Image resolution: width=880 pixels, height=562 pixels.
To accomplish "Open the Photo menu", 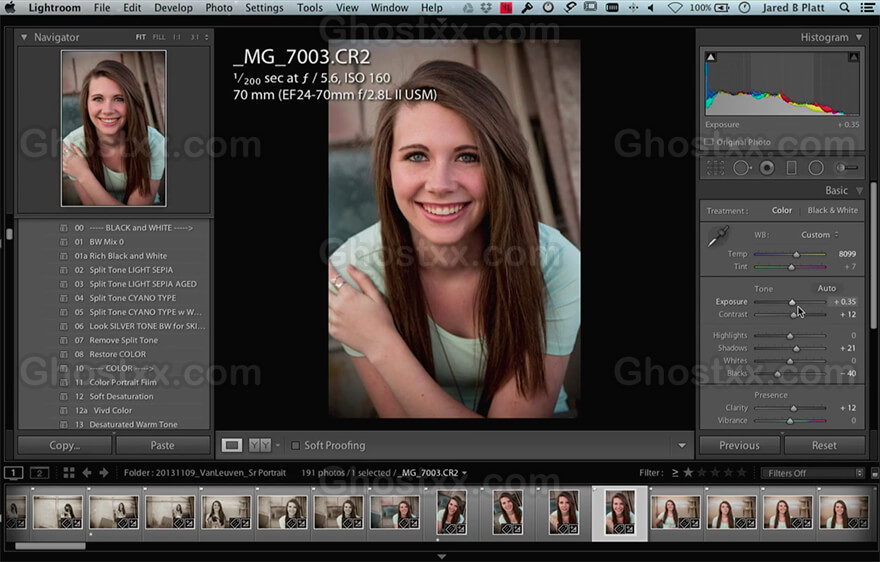I will point(219,8).
